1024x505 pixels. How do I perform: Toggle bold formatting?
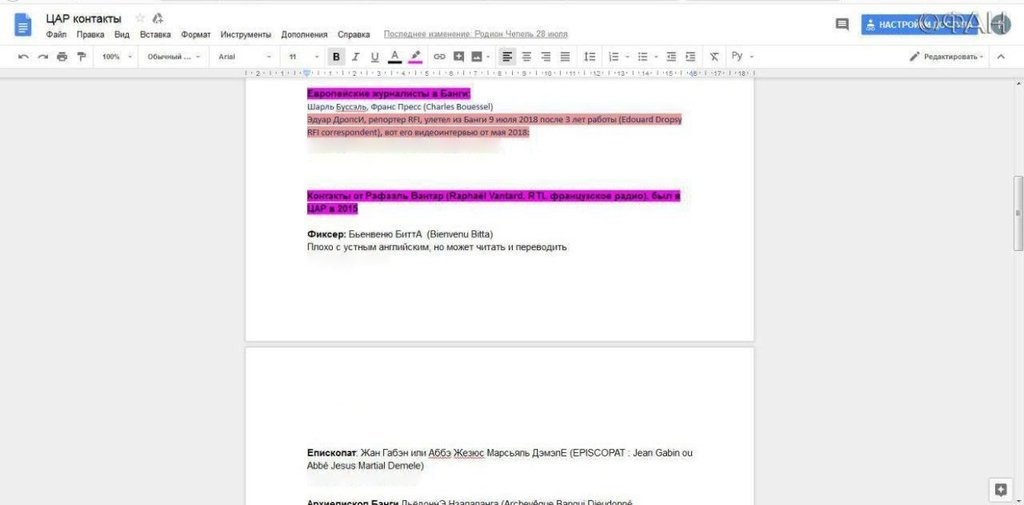pyautogui.click(x=337, y=57)
